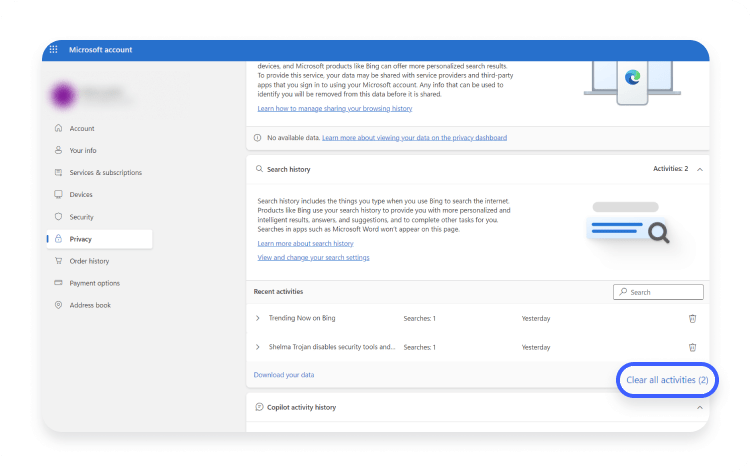Click the Account home icon
This screenshot has width=751, height=472.
pyautogui.click(x=58, y=128)
